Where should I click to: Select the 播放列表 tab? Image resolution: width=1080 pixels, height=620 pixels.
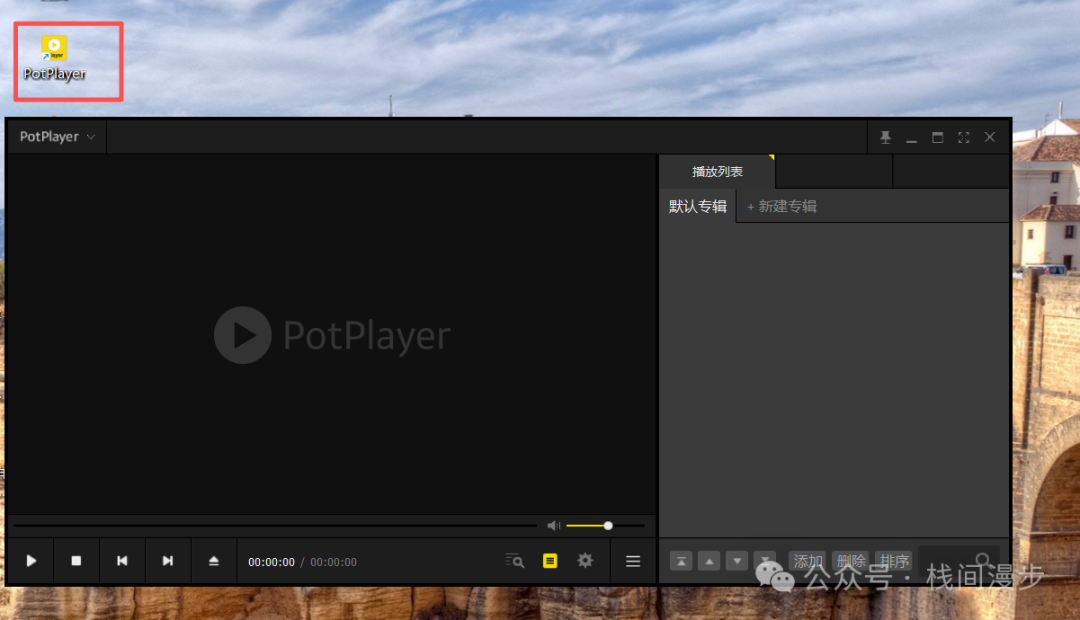tap(717, 172)
